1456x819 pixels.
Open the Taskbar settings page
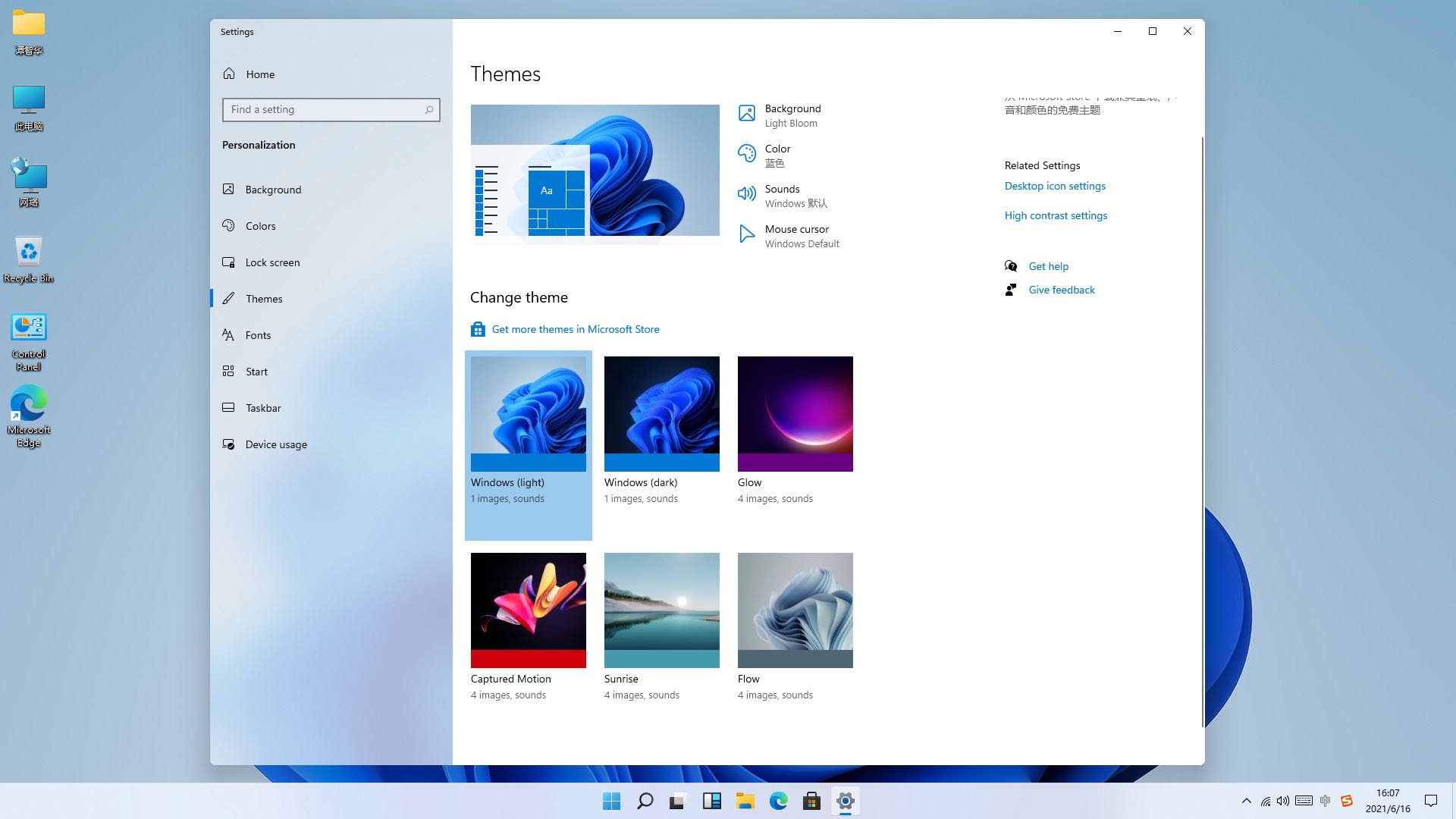(263, 408)
